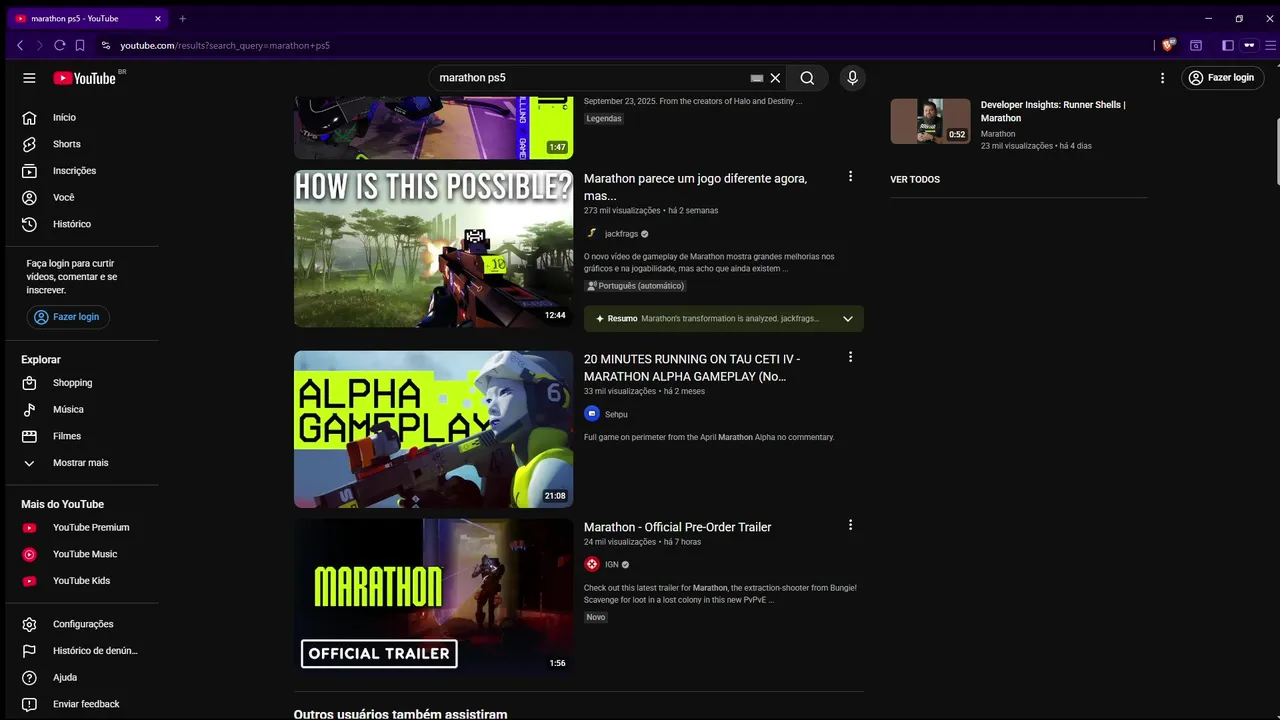Image resolution: width=1280 pixels, height=720 pixels.
Task: Click the Explorar section heading
Action: [x=41, y=360]
